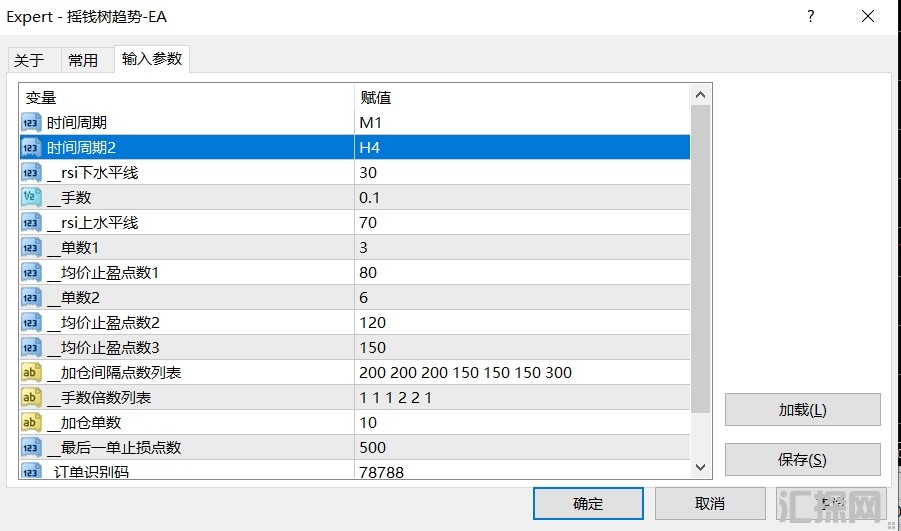Click the icon beside __rsi上水平线

pyautogui.click(x=31, y=223)
